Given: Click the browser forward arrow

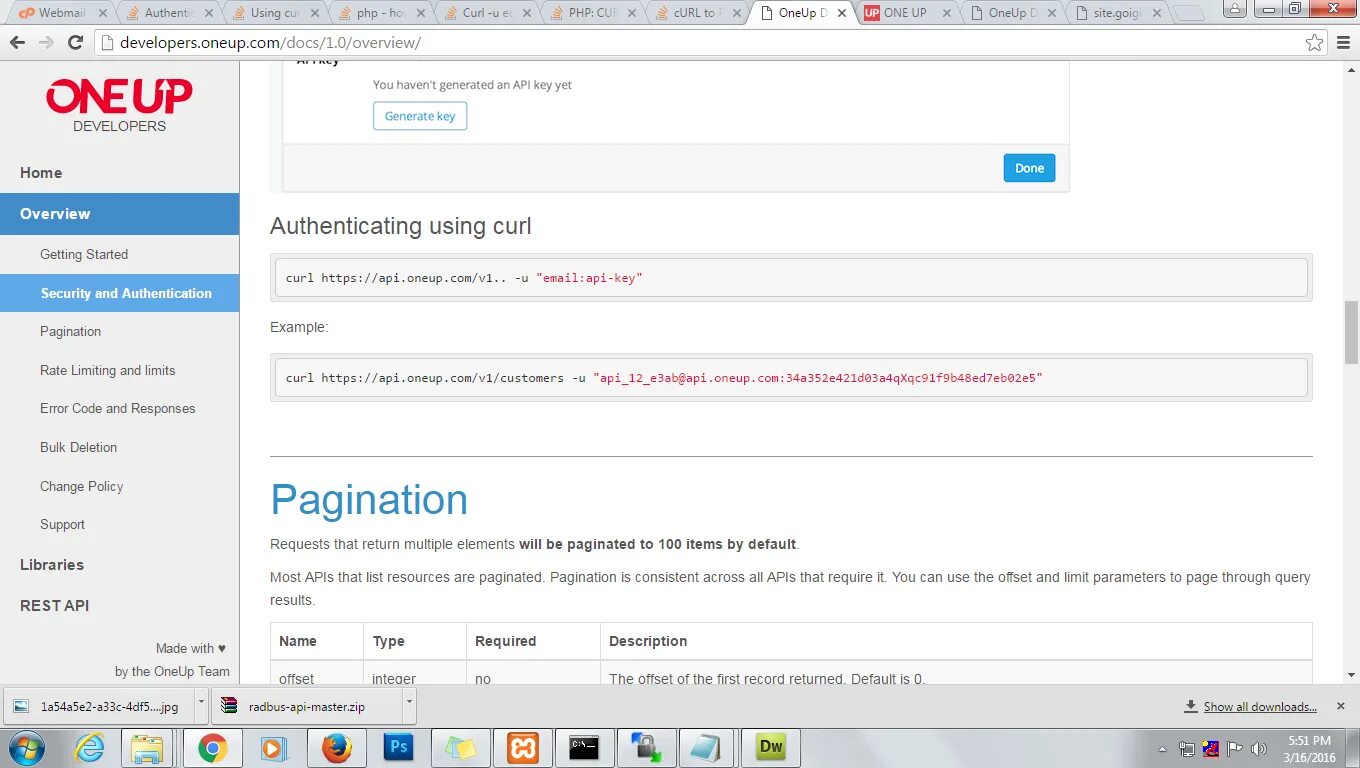Looking at the screenshot, I should coord(46,43).
